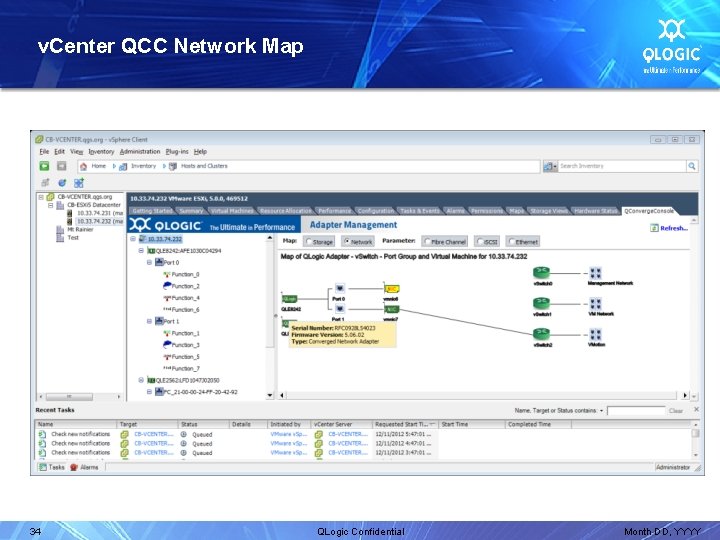
Task: Click the green vmnic7 NIC icon
Action: pos(391,309)
